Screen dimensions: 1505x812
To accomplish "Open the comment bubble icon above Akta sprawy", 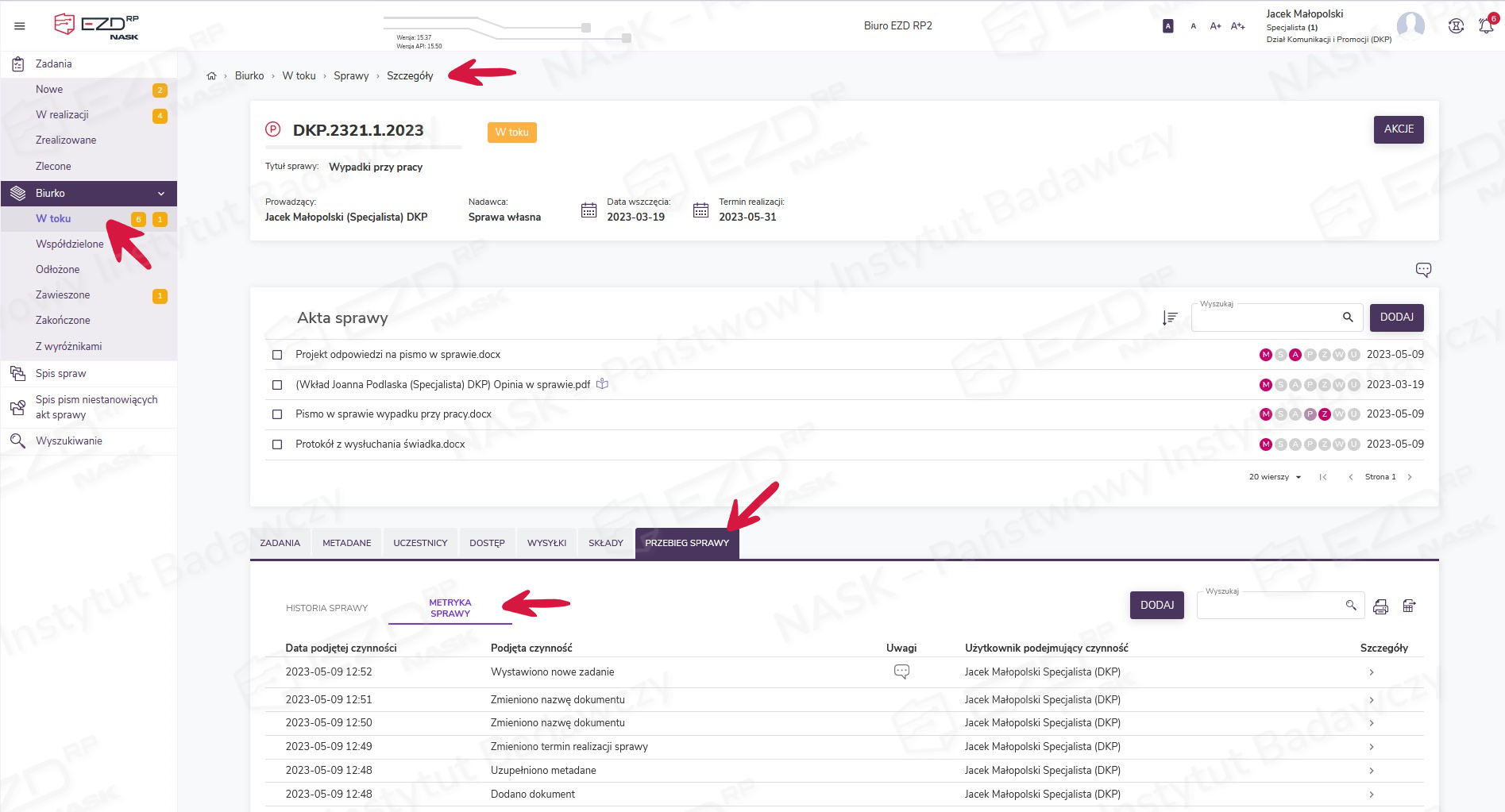I will (x=1422, y=270).
